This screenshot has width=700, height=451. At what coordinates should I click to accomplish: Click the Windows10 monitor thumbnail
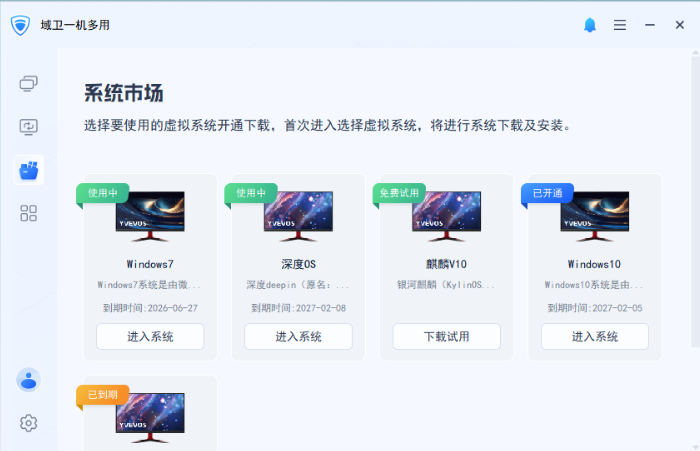595,215
